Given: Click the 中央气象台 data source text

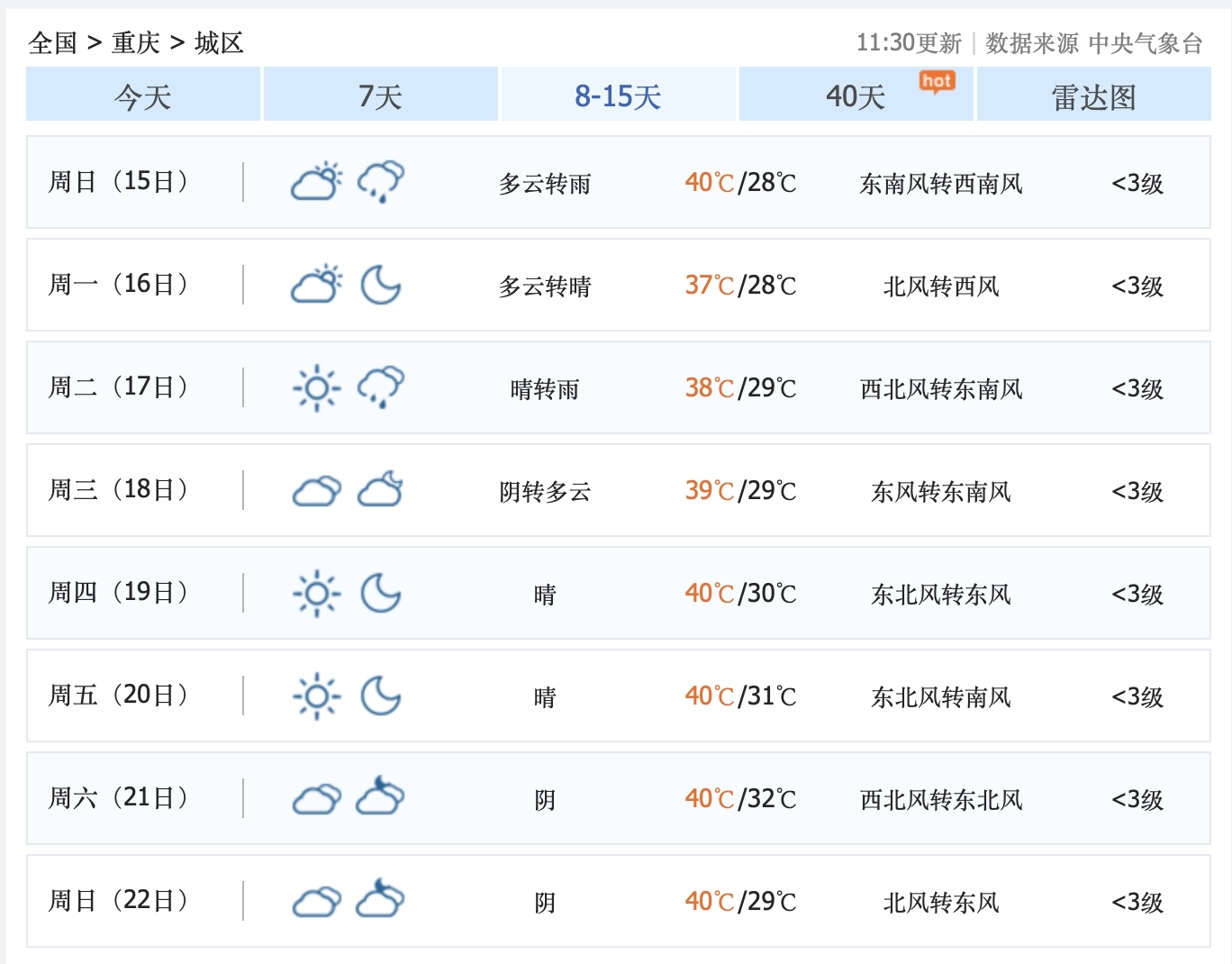Looking at the screenshot, I should click(x=1145, y=42).
